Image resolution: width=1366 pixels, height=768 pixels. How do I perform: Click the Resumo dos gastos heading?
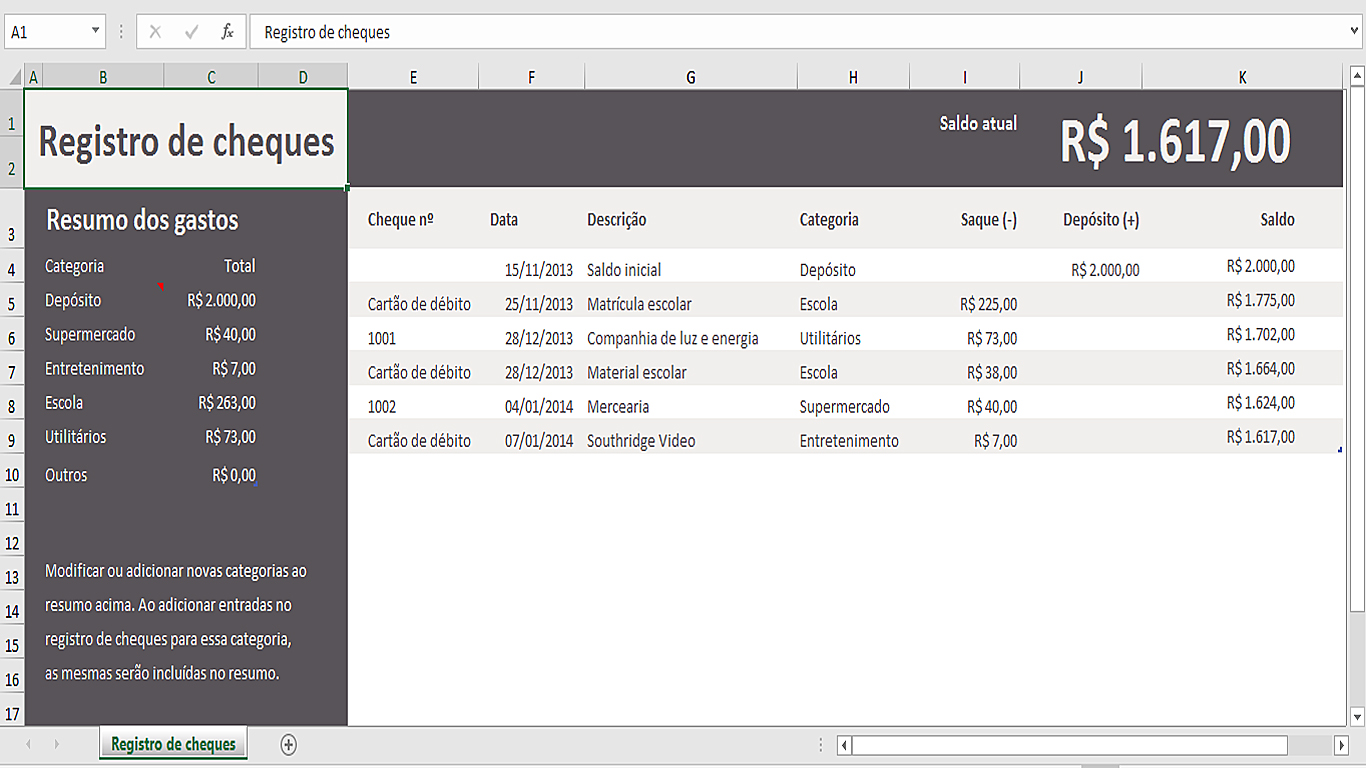[x=142, y=220]
